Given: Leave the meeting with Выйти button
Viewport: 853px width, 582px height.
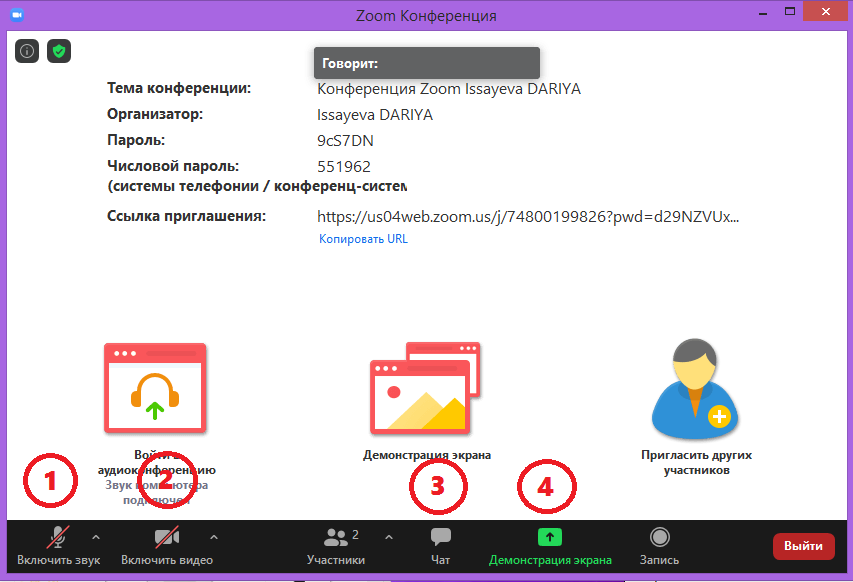Looking at the screenshot, I should 803,546.
